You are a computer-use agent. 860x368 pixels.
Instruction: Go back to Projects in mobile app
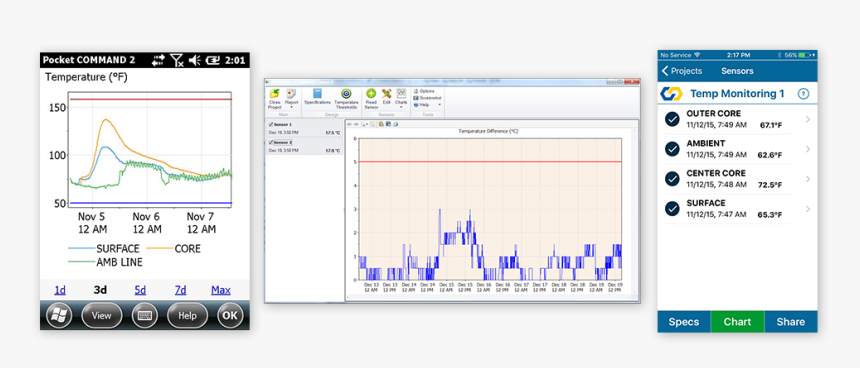click(x=682, y=71)
